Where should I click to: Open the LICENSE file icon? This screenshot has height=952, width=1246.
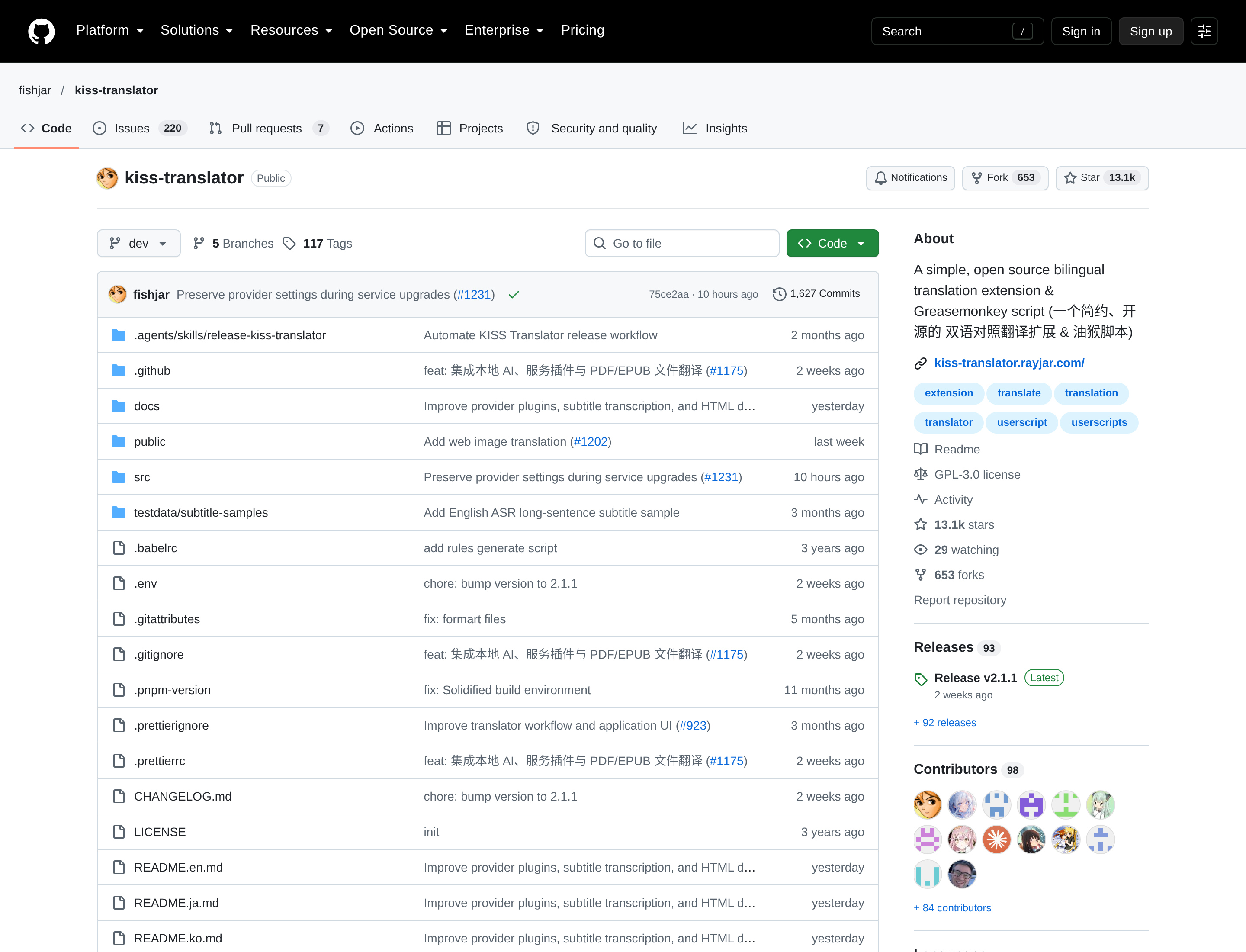point(119,832)
